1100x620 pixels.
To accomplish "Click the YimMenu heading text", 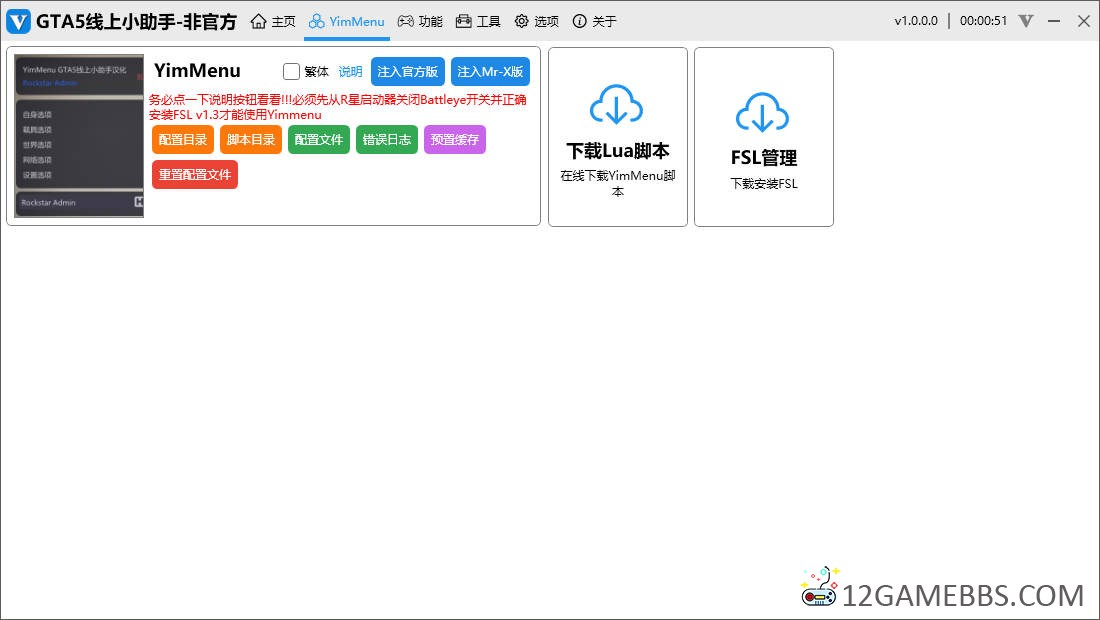I will (x=197, y=70).
